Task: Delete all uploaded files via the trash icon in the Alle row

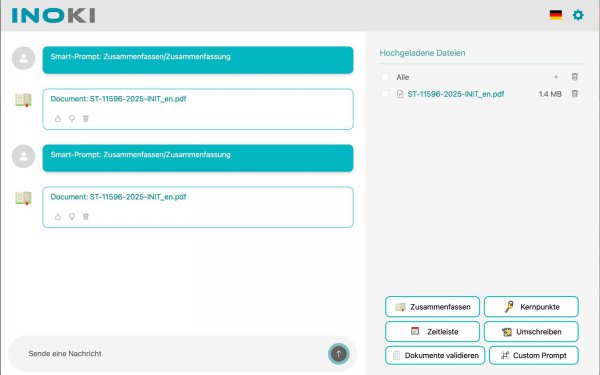Action: point(575,77)
